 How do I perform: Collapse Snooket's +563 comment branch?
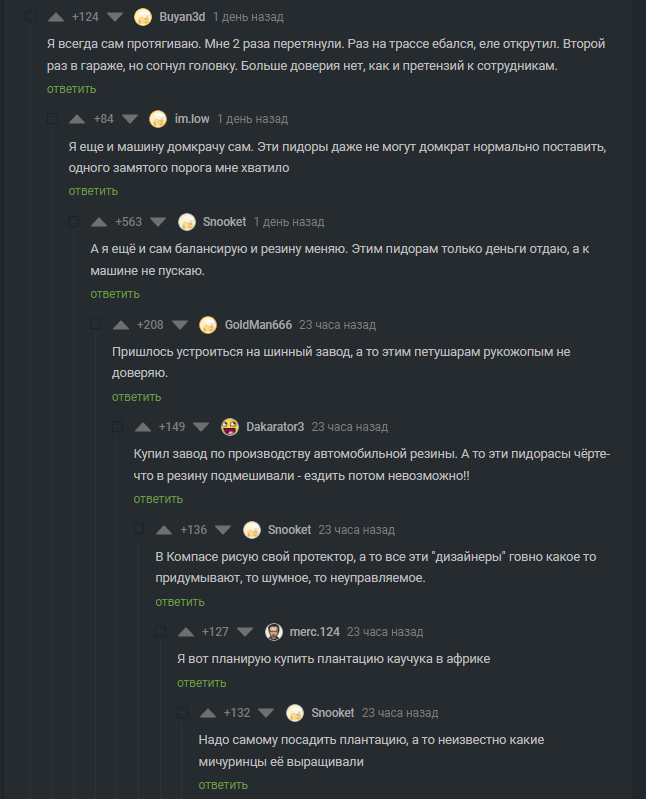click(74, 222)
